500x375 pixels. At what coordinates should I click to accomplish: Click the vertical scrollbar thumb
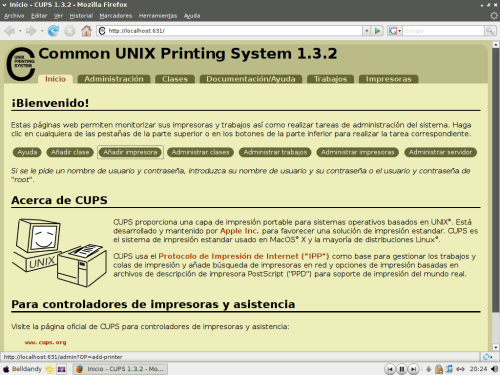[x=496, y=180]
